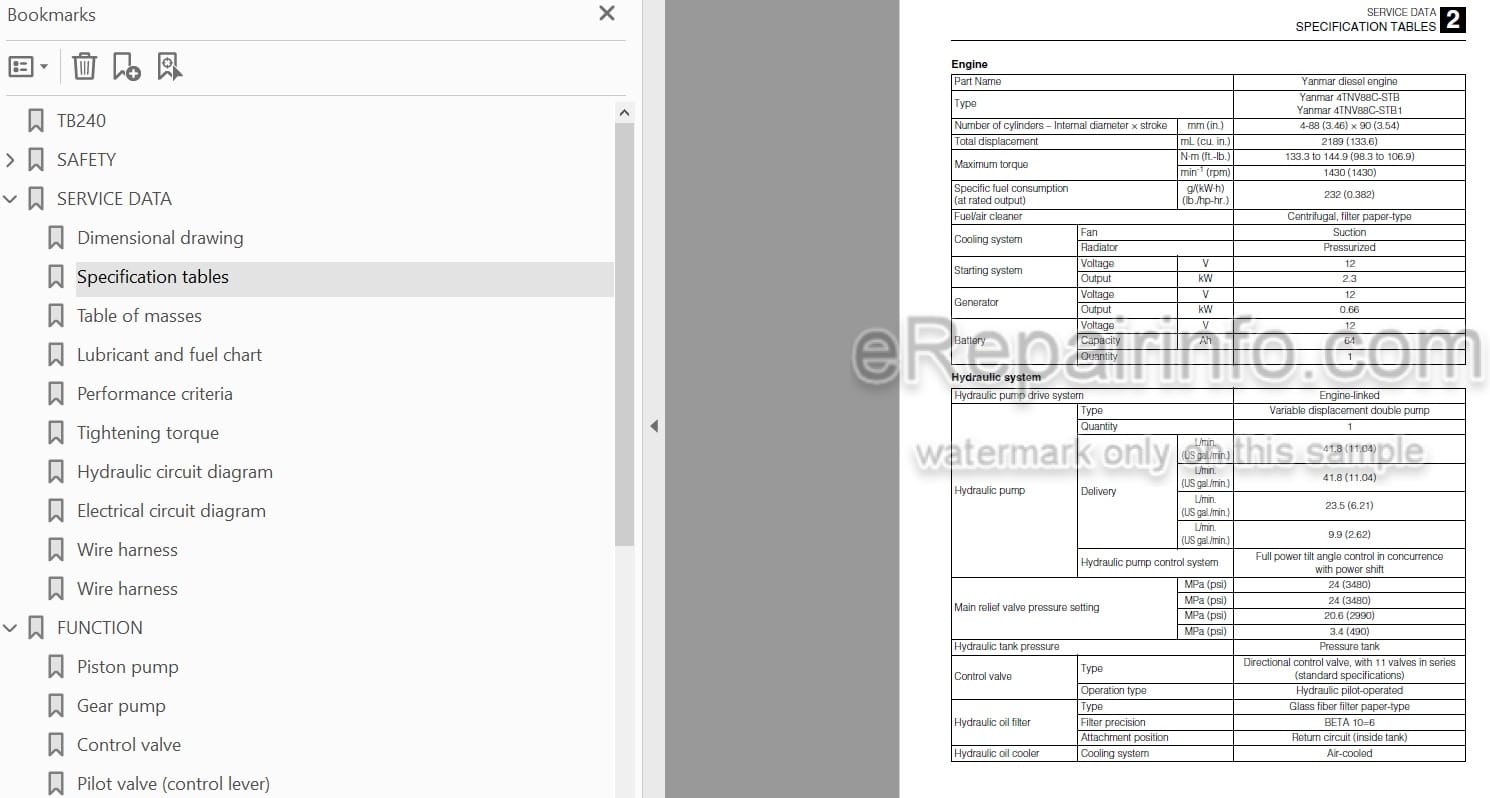The width and height of the screenshot is (1490, 798).
Task: Click the bookmark icon beside Piston pump
Action: (x=56, y=667)
